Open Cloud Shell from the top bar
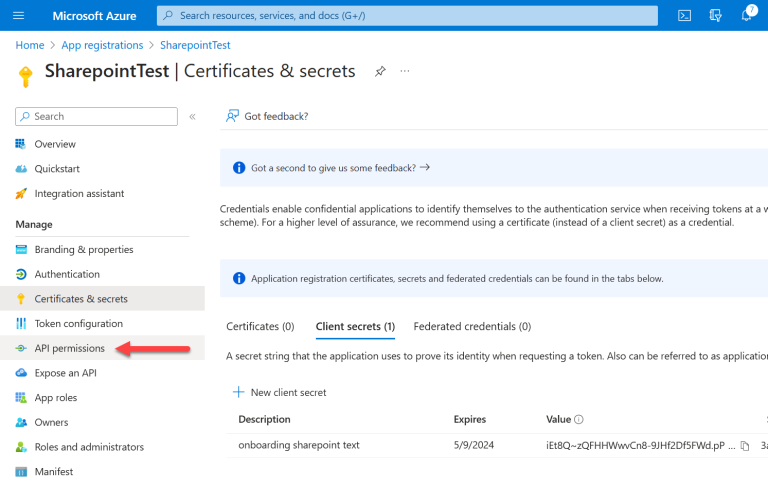Image resolution: width=768 pixels, height=487 pixels. coord(685,16)
